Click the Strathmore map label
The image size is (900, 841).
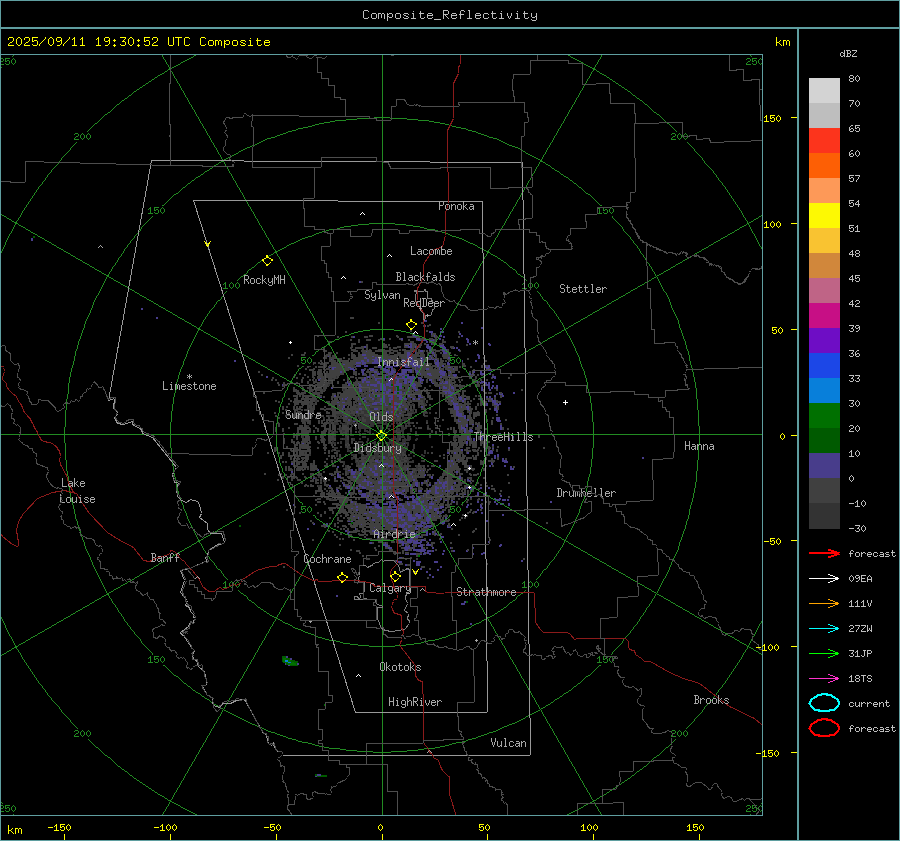pyautogui.click(x=486, y=592)
